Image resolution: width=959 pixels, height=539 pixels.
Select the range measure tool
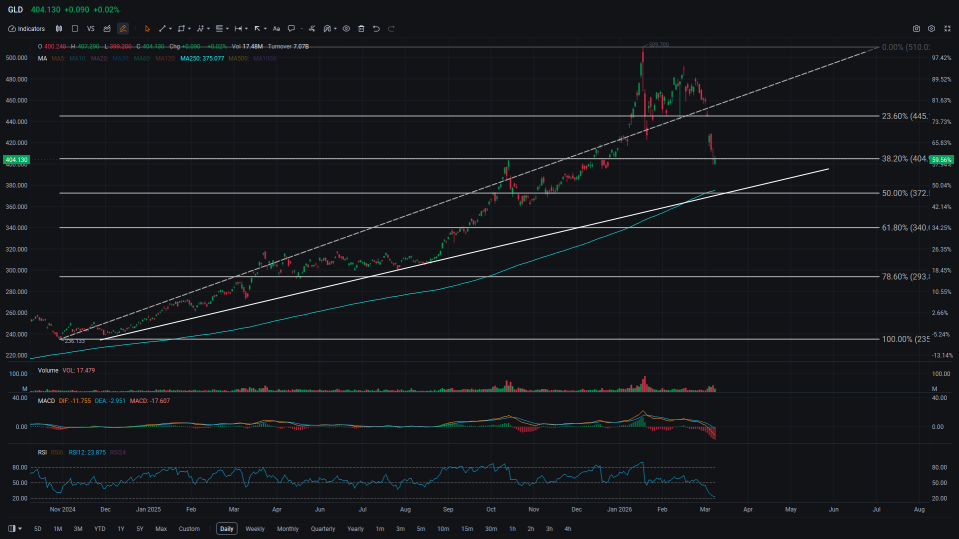coord(238,29)
